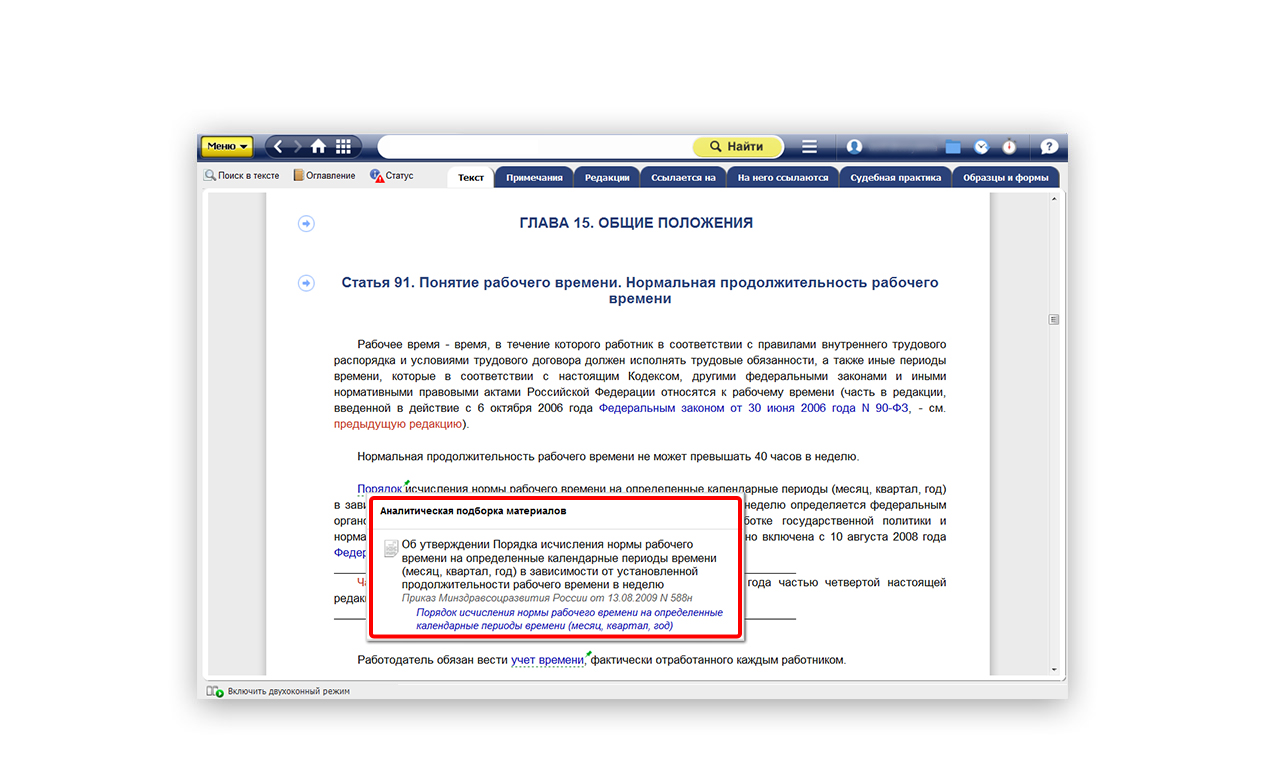
Task: Click the Порядок link in the text
Action: (x=380, y=489)
